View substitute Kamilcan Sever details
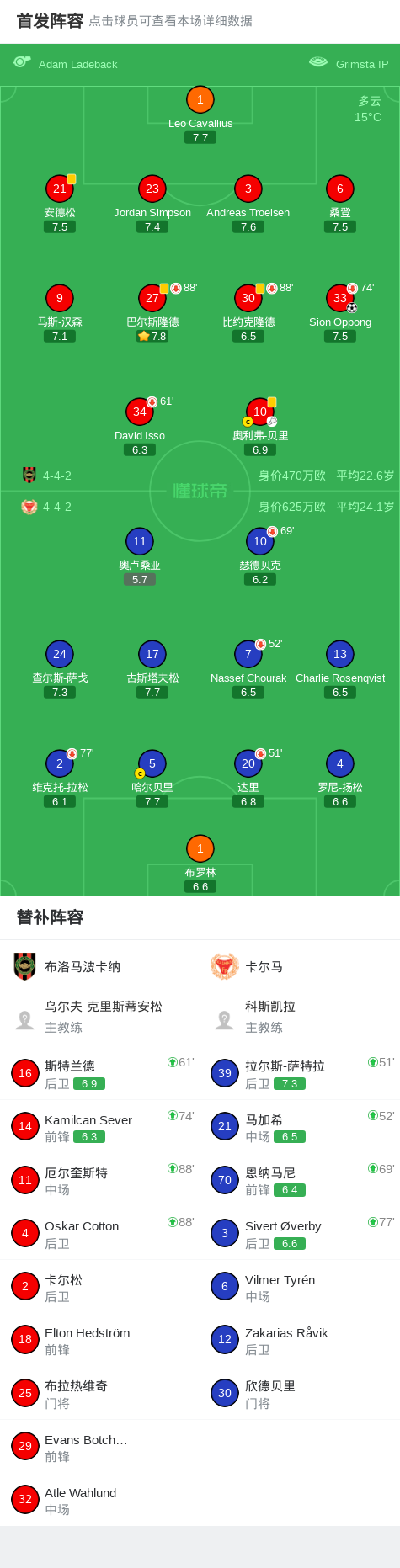 pyautogui.click(x=100, y=1126)
